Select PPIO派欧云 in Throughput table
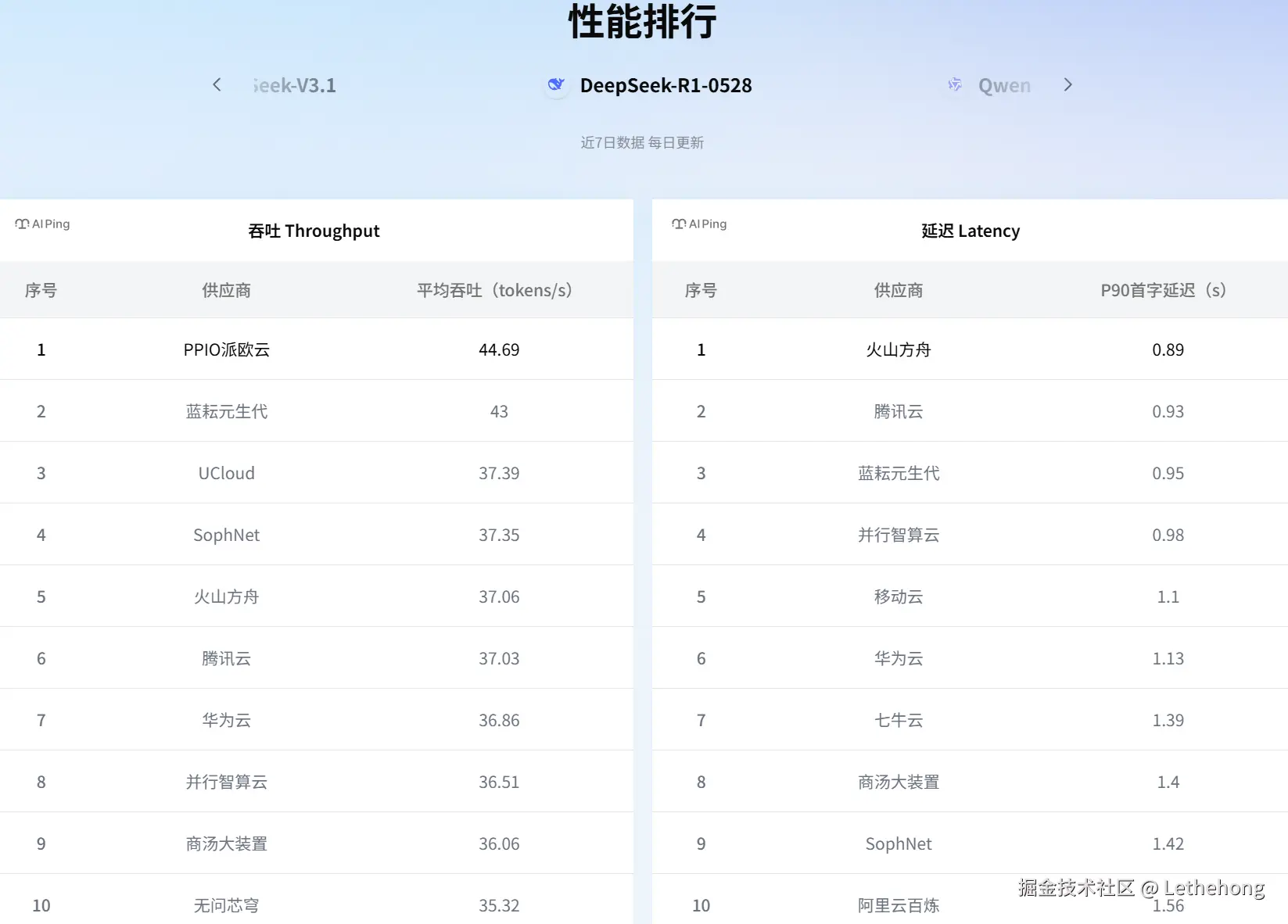This screenshot has width=1288, height=924. pos(226,349)
